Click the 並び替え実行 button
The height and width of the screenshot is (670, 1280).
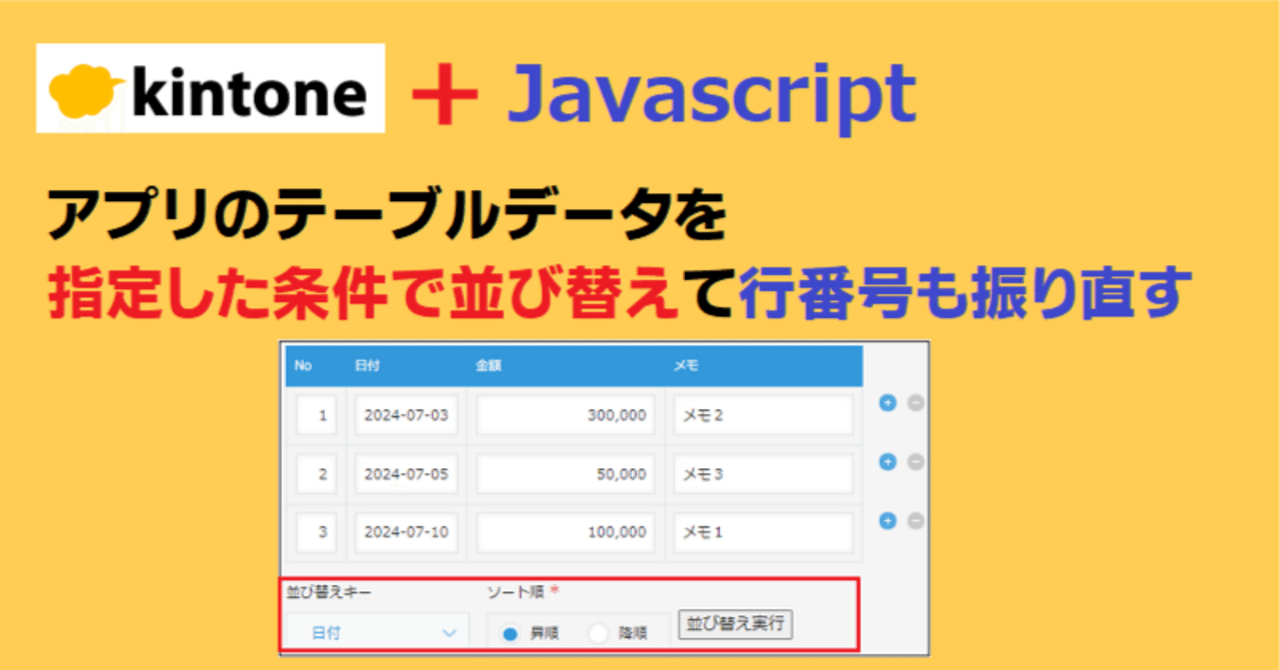(735, 625)
